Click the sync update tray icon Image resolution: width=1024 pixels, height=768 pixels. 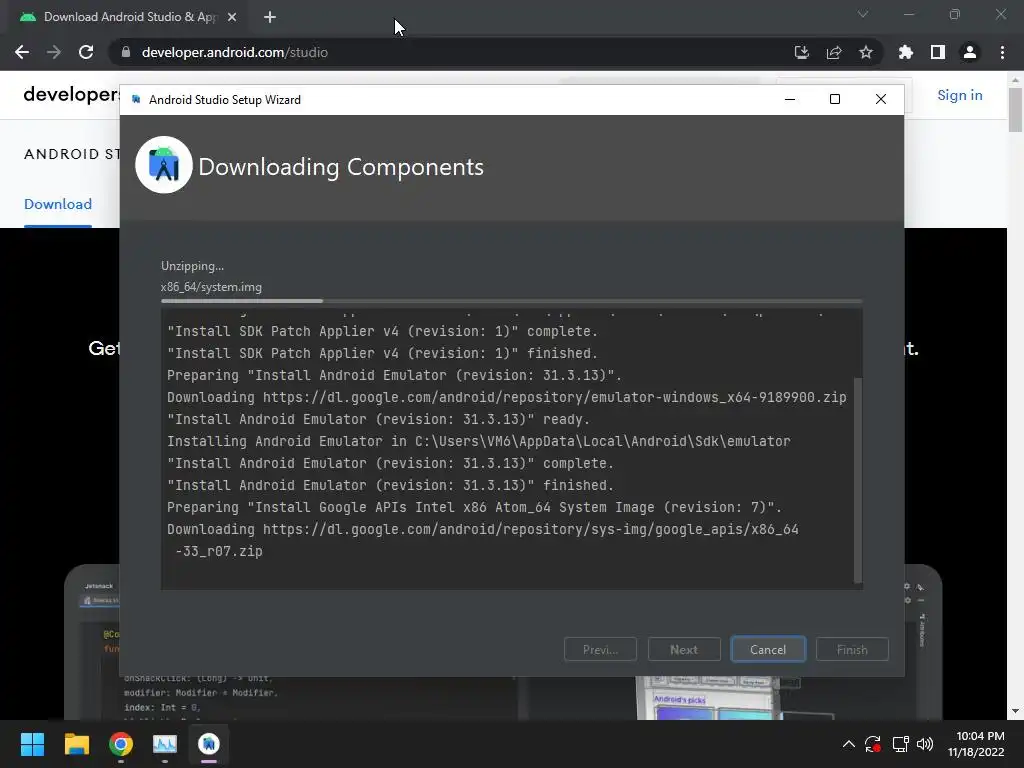coord(873,744)
